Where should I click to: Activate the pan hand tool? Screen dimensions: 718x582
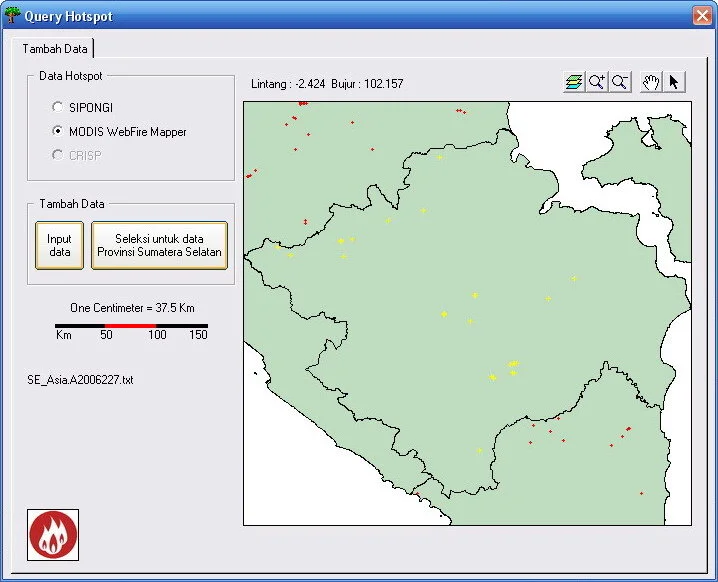click(x=651, y=82)
